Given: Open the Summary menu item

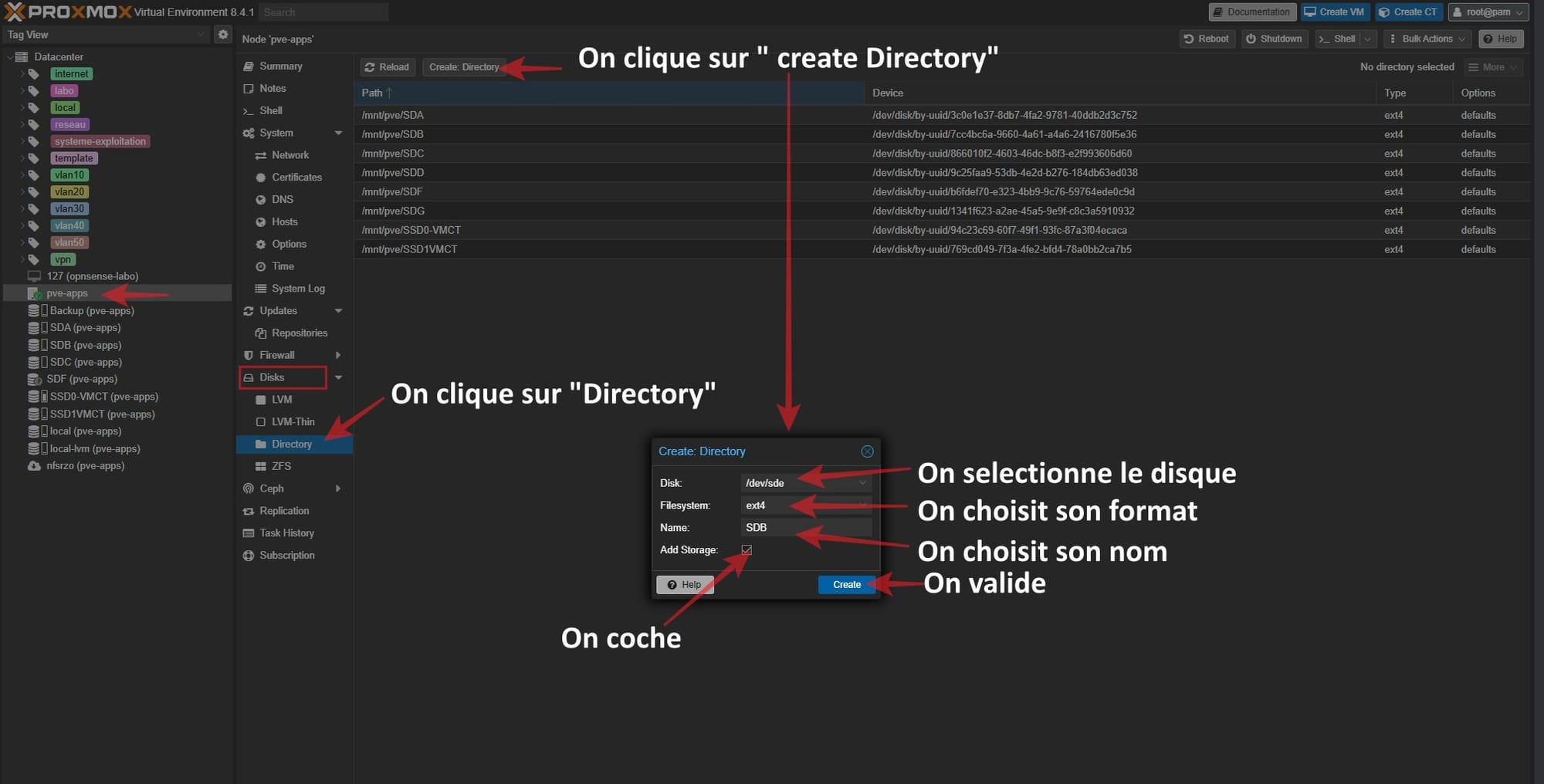Looking at the screenshot, I should (280, 66).
